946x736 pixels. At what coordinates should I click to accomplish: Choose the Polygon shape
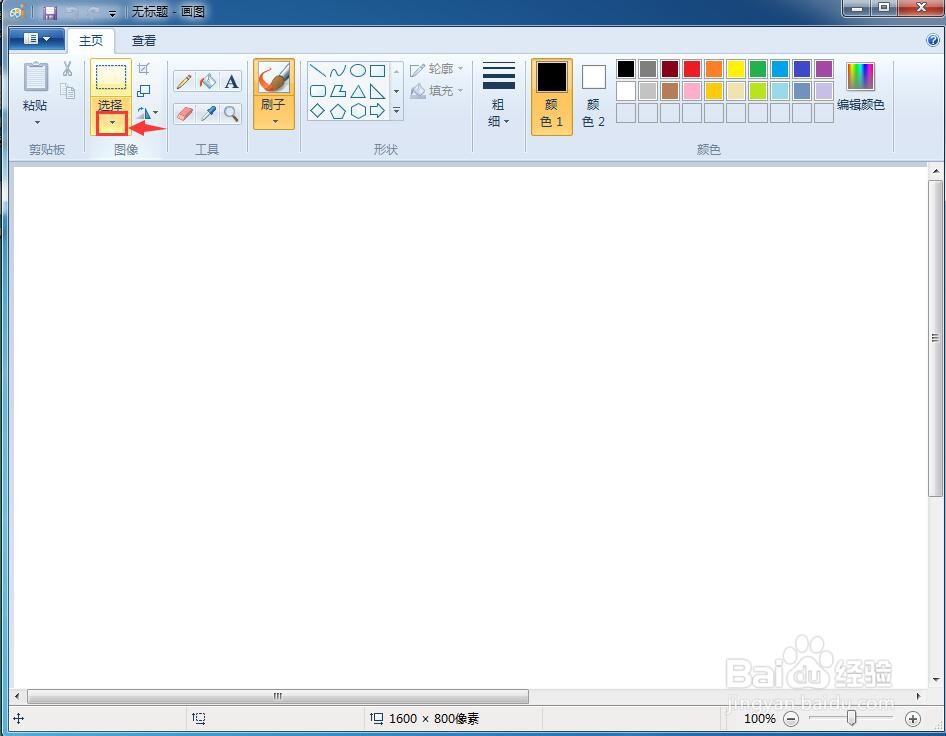click(x=338, y=91)
